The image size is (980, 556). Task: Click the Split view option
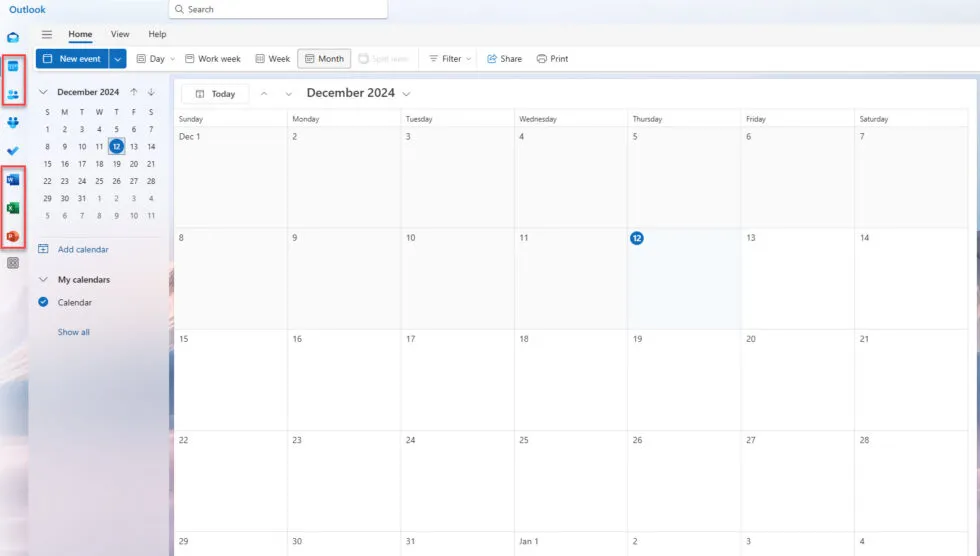point(383,59)
